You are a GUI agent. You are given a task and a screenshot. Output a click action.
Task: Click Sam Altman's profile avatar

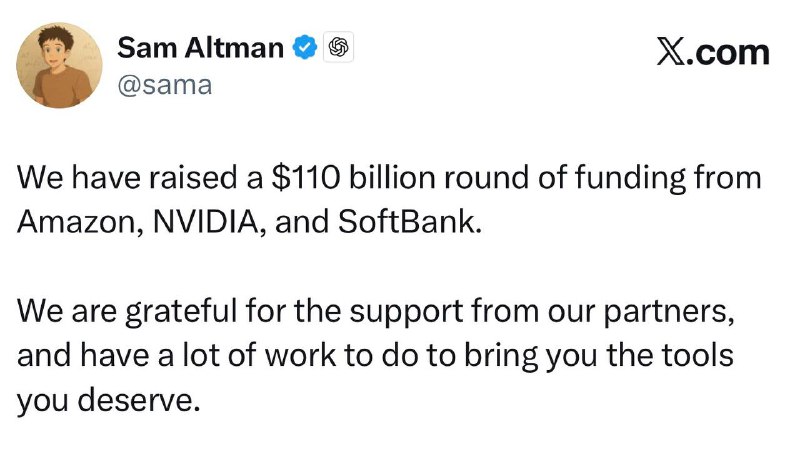60,65
